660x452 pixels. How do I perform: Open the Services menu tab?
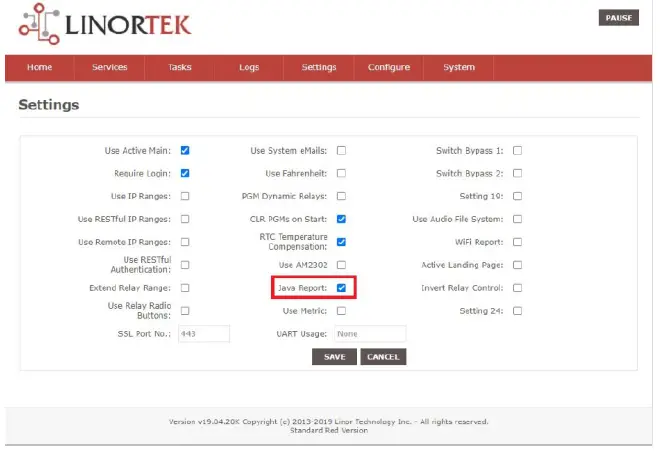tap(109, 67)
